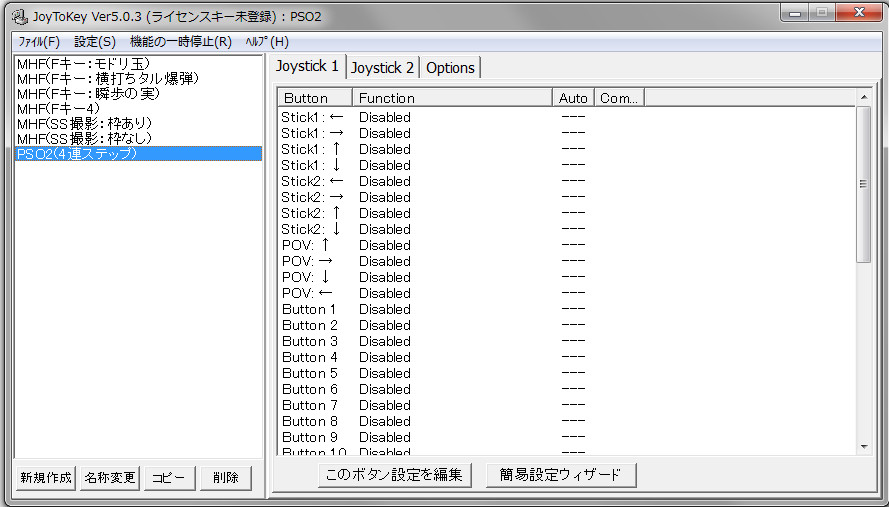Sort by the Button column header

(x=315, y=98)
